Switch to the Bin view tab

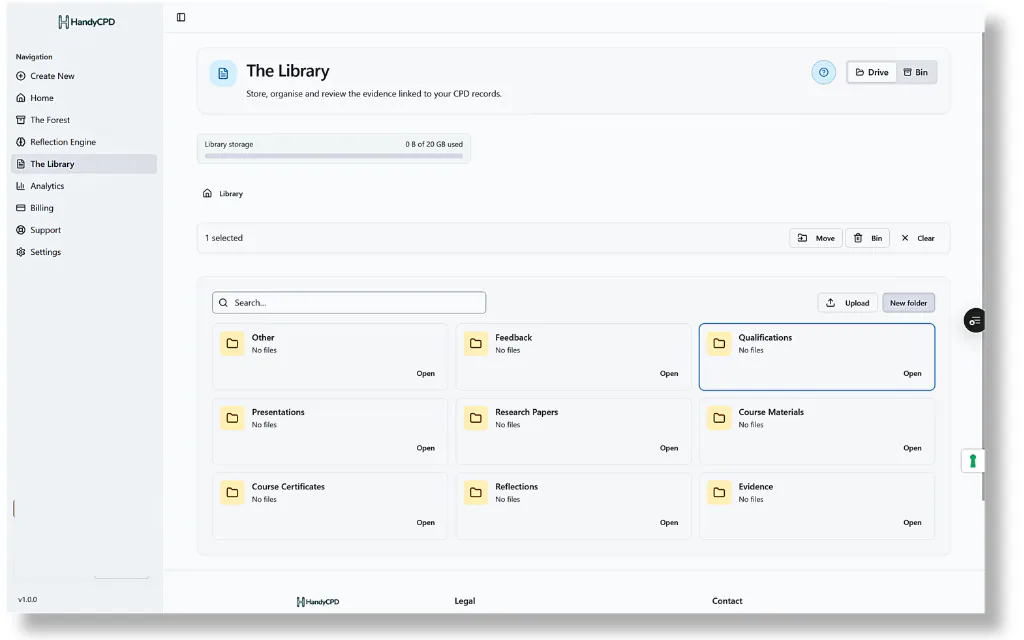[916, 72]
